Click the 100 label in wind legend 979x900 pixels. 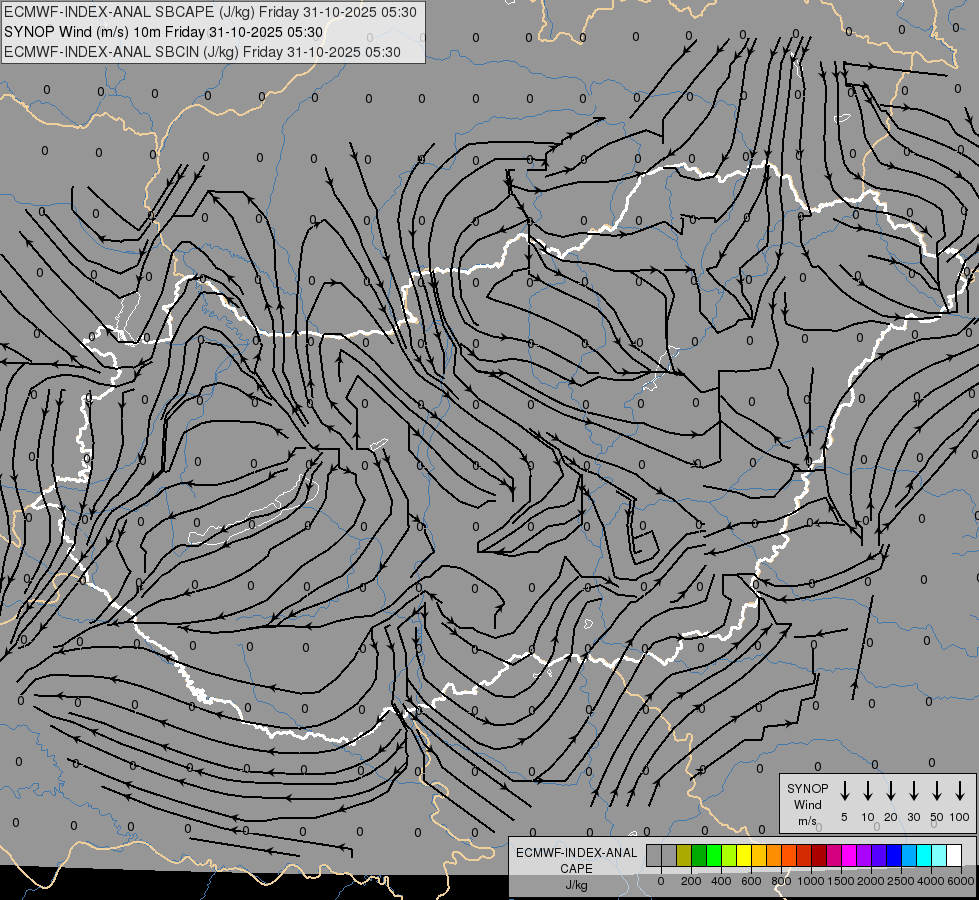[x=960, y=817]
